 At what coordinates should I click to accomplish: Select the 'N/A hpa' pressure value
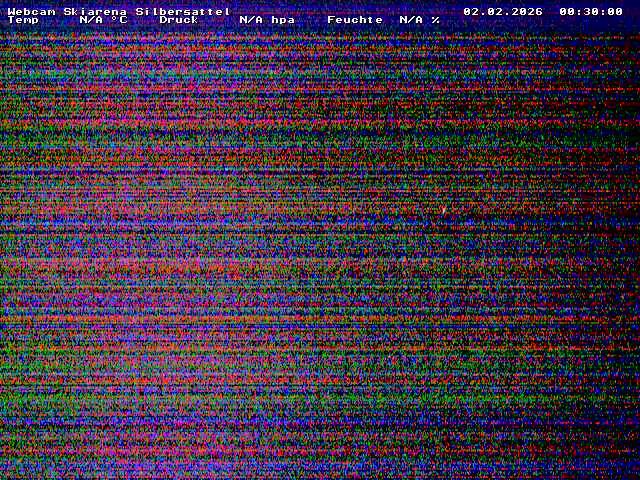pyautogui.click(x=267, y=20)
